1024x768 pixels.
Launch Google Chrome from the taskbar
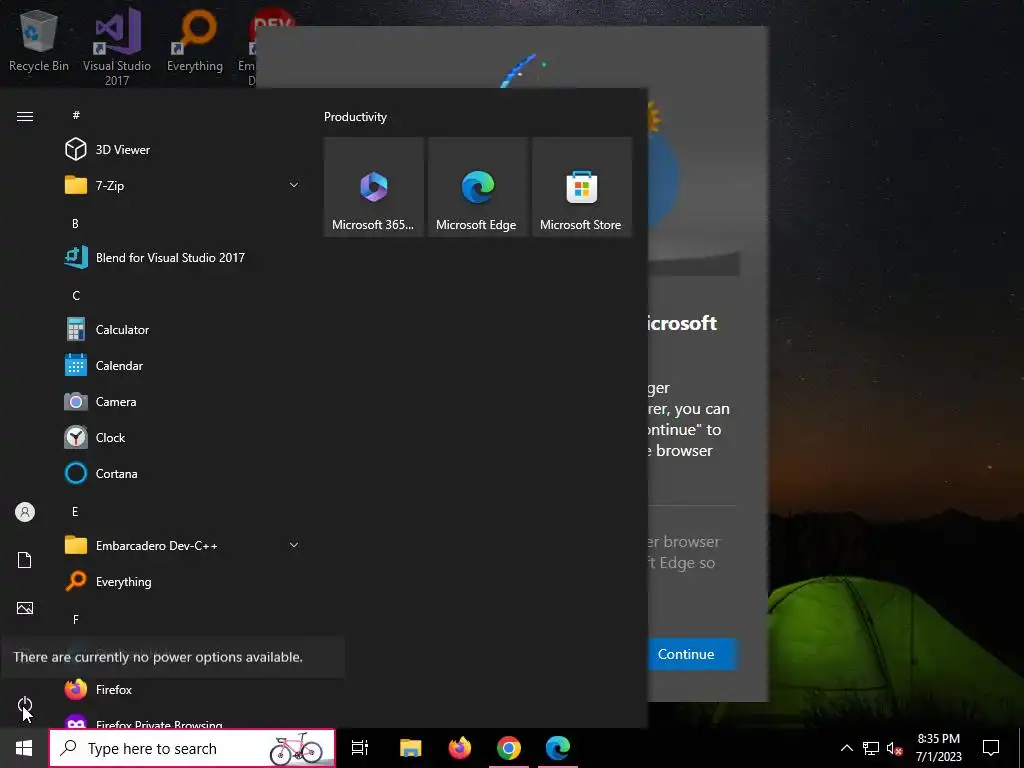click(x=509, y=748)
